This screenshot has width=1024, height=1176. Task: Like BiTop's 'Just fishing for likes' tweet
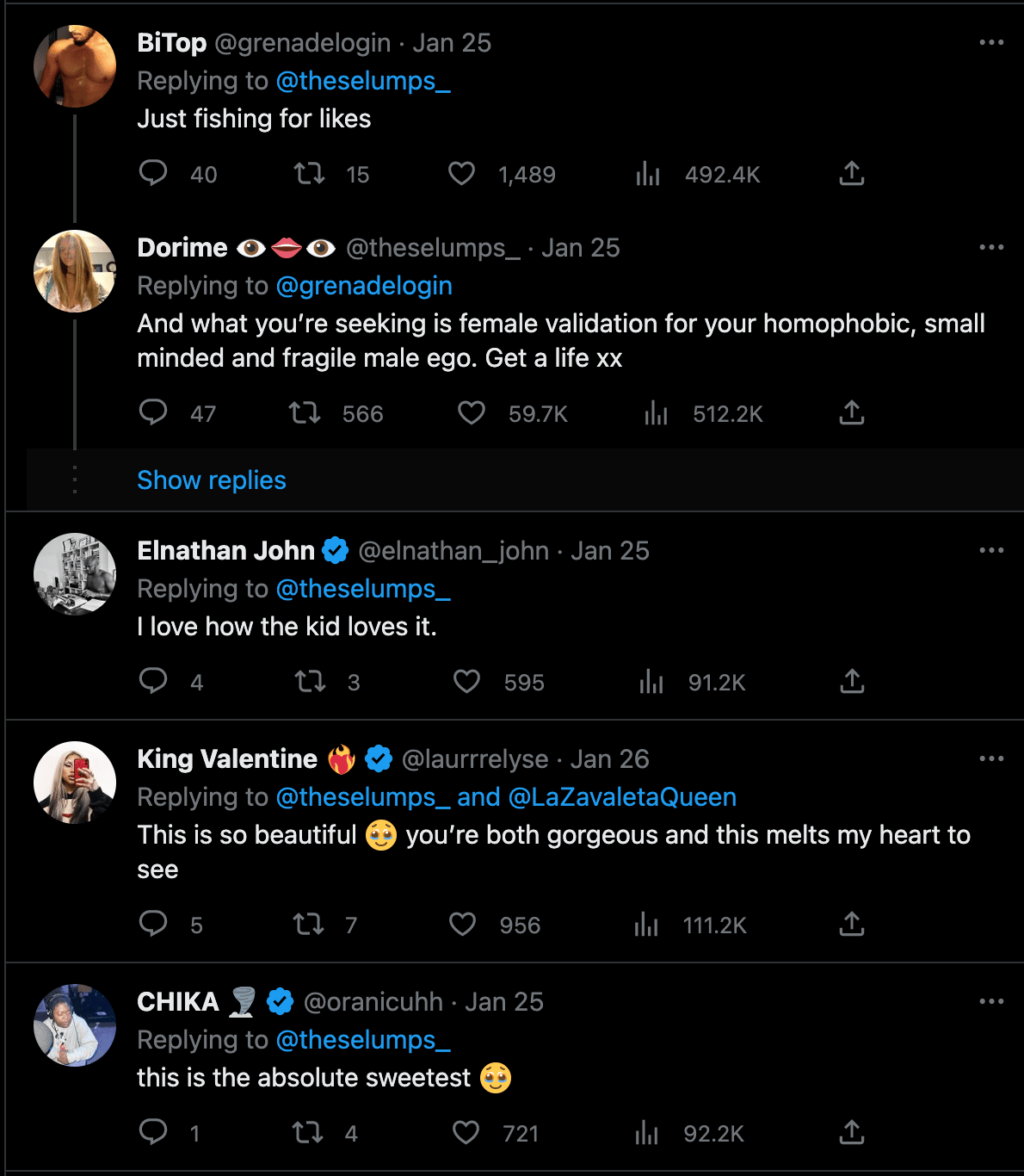coord(462,174)
